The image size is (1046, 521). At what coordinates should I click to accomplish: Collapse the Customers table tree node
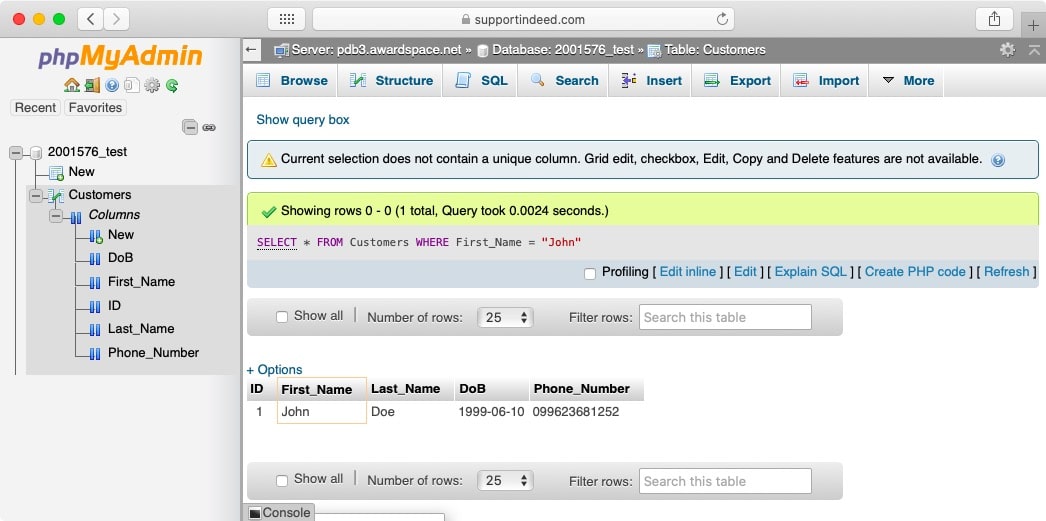coord(36,195)
